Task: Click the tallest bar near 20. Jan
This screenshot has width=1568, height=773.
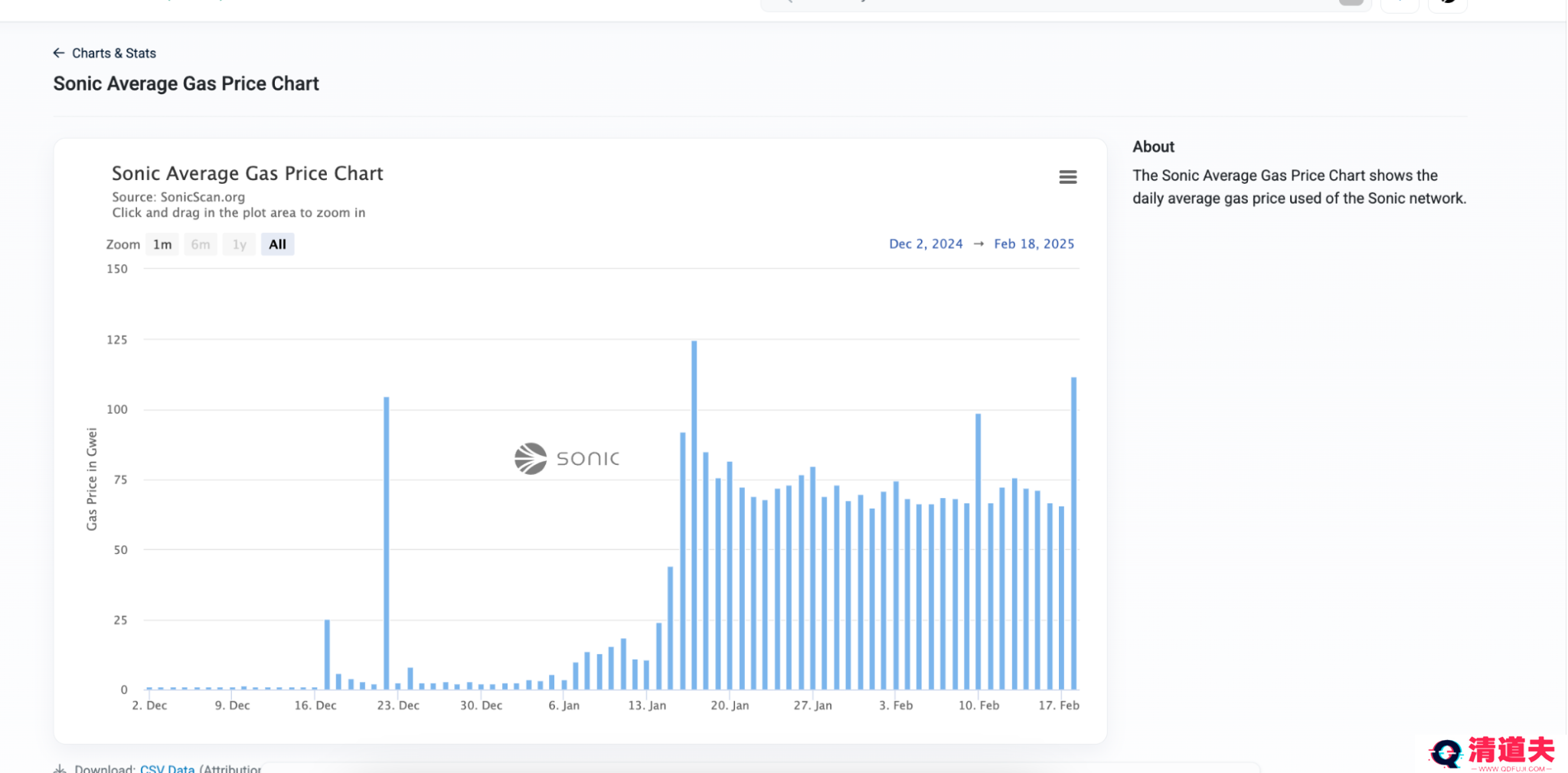Action: pos(694,515)
